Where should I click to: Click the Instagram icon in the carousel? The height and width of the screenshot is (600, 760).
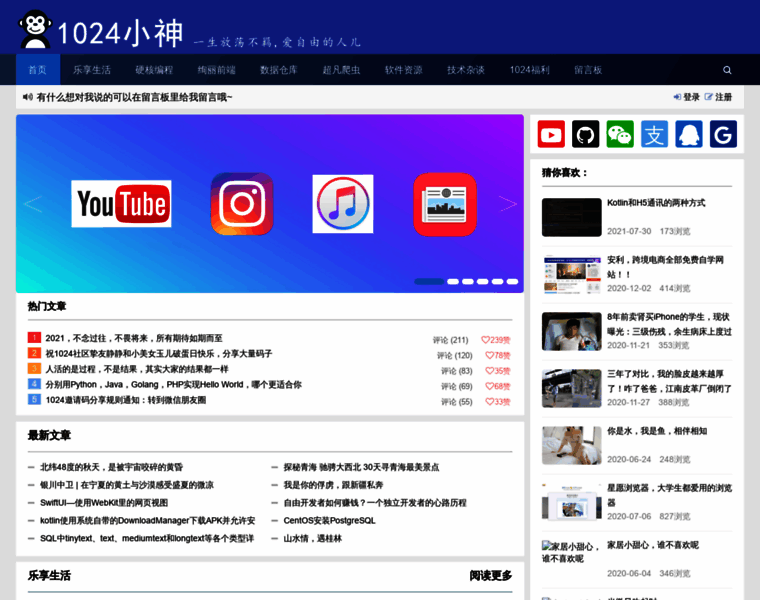(241, 204)
